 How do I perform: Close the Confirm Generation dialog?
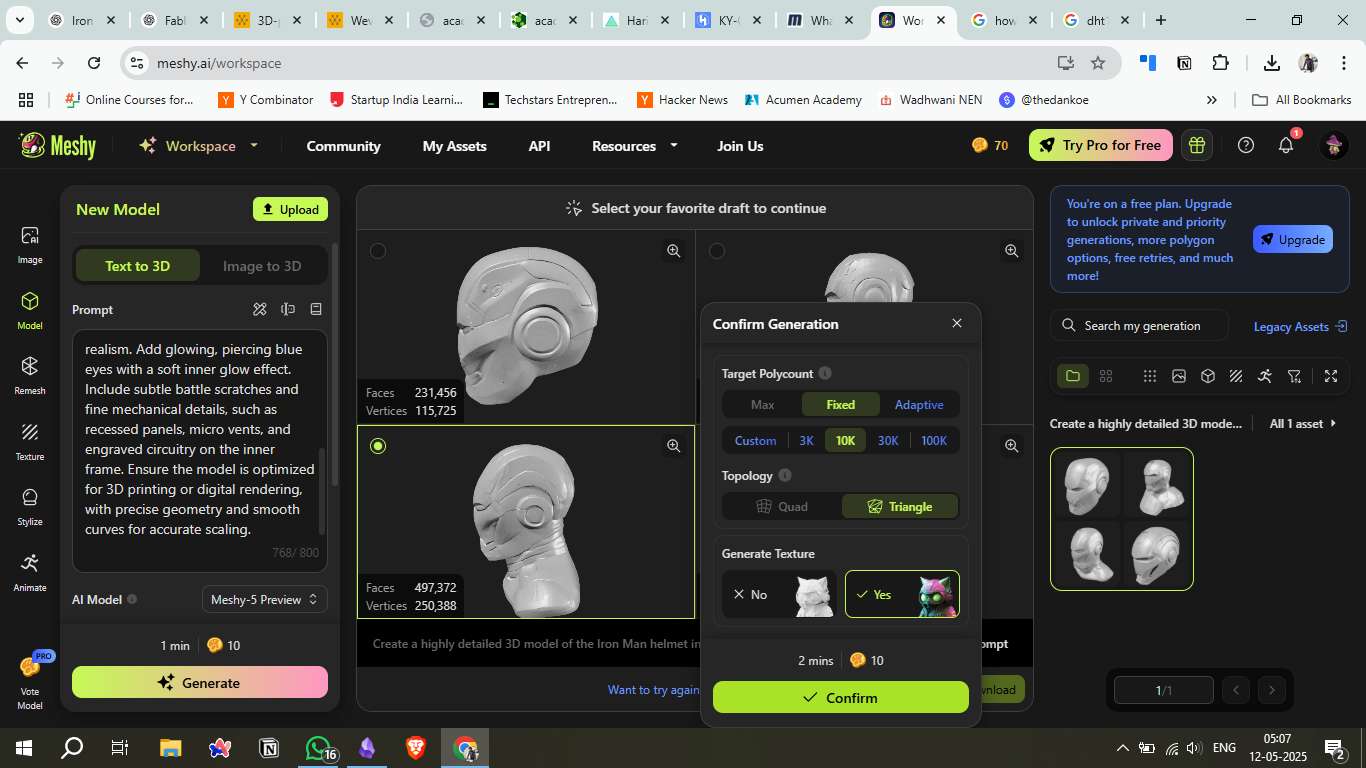[957, 323]
